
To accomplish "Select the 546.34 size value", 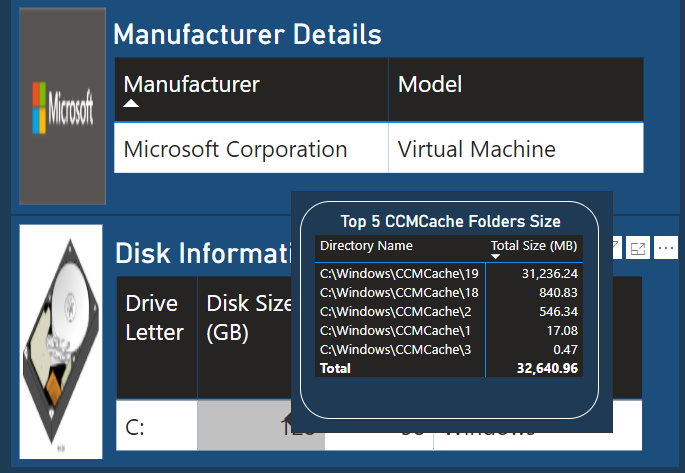I will click(x=558, y=311).
